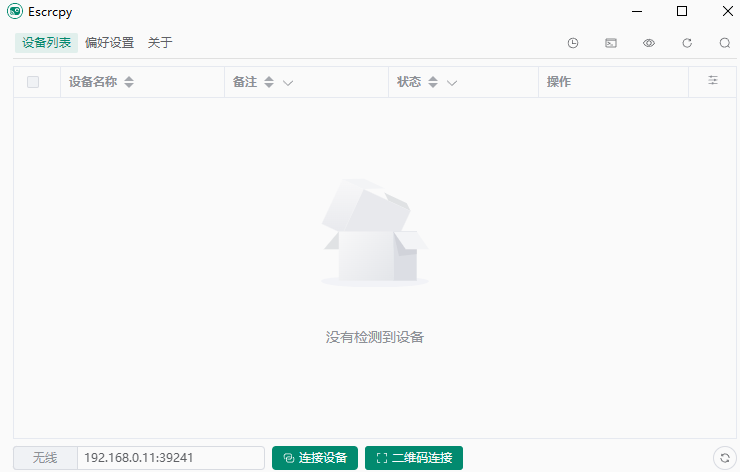740x472 pixels.
Task: Open the scheduled tasks clock icon
Action: pos(573,43)
